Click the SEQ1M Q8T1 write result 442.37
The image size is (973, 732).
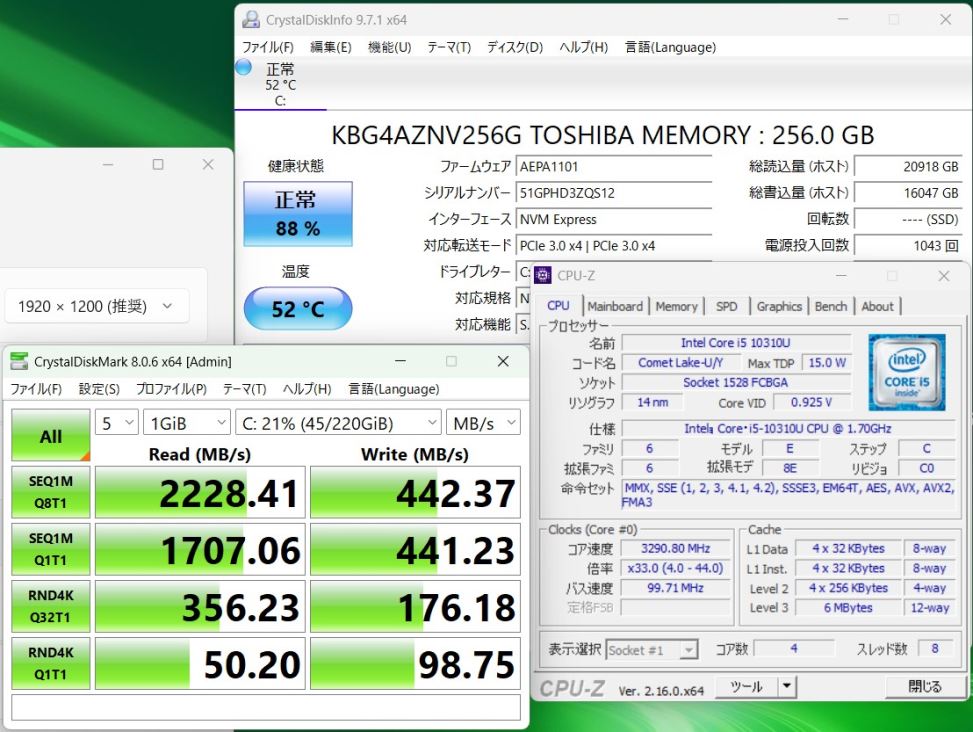[415, 492]
